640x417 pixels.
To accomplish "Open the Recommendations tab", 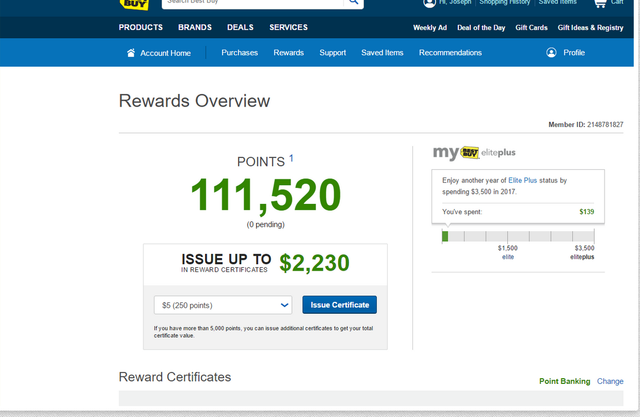I will [450, 53].
